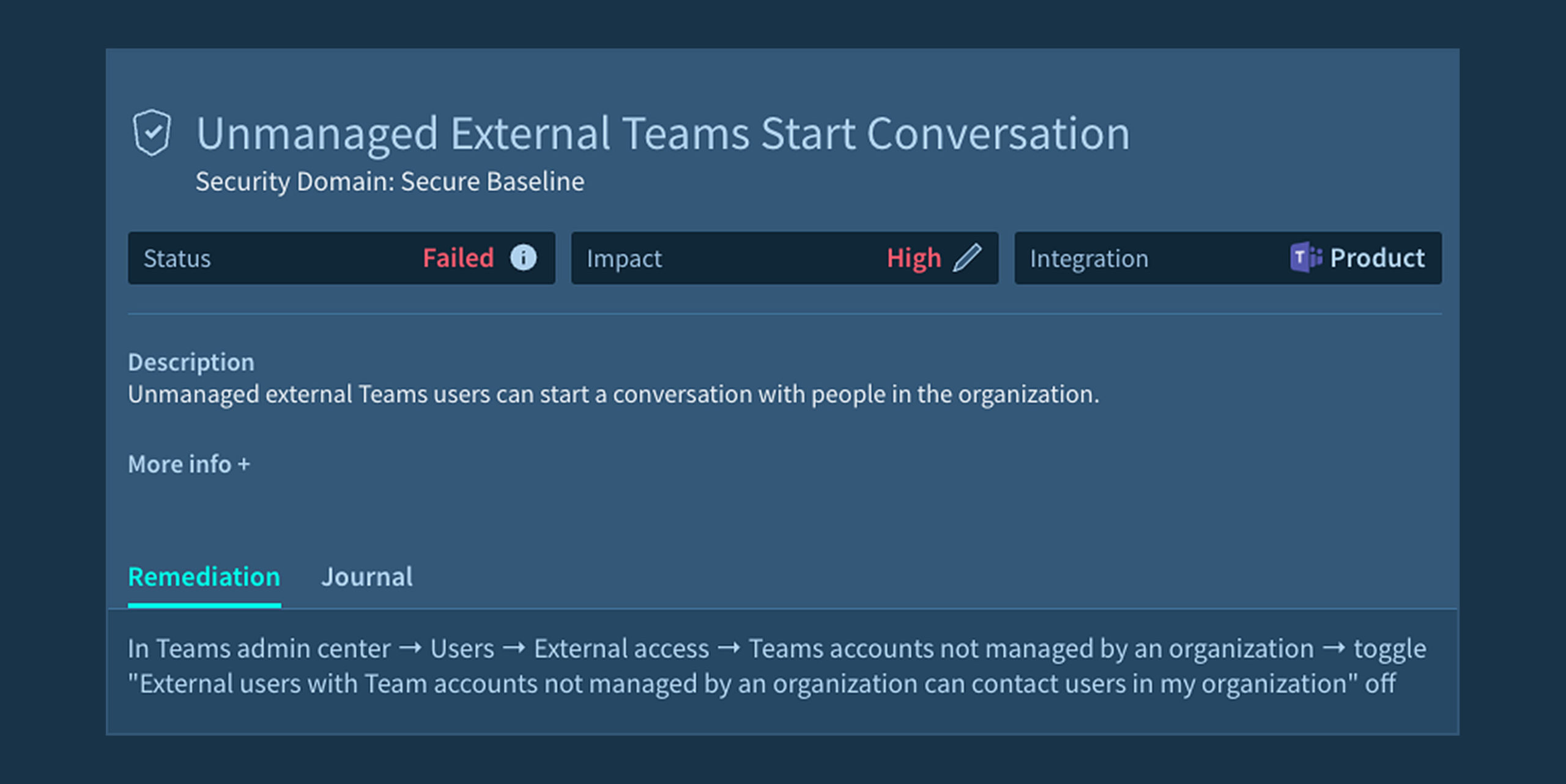This screenshot has height=784, width=1566.
Task: Click the Description heading
Action: 191,362
